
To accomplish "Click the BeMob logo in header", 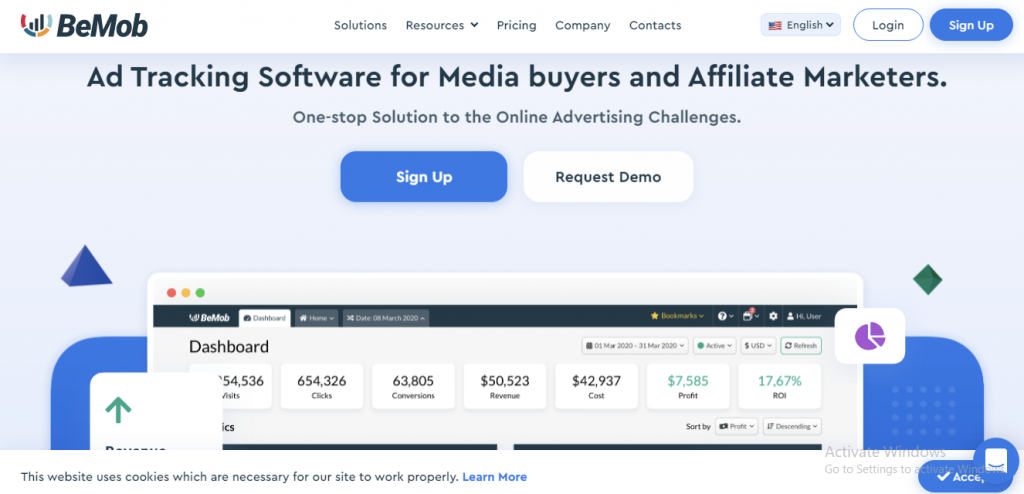I will point(84,25).
